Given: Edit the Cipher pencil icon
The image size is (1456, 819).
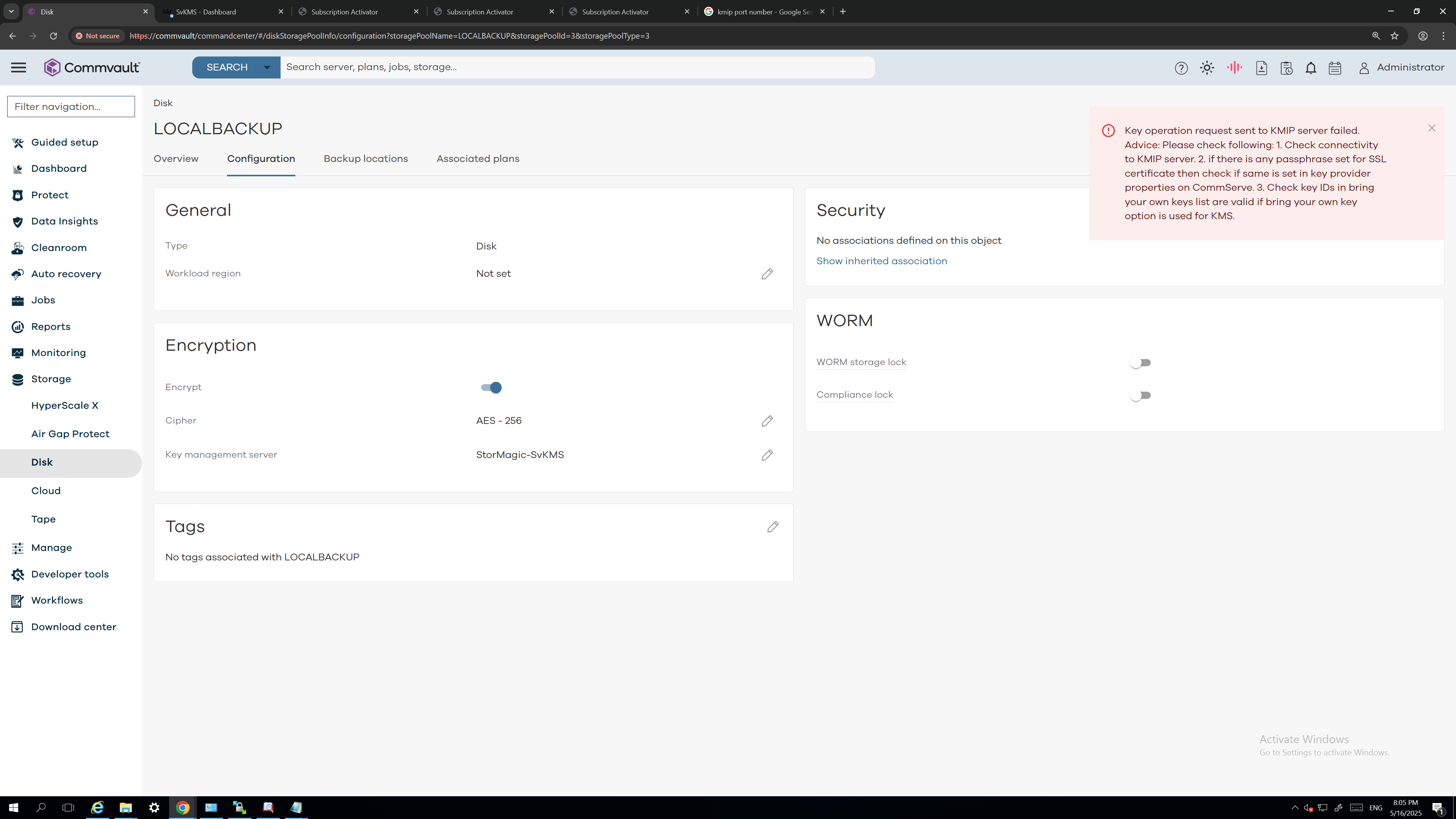Looking at the screenshot, I should click(x=767, y=421).
